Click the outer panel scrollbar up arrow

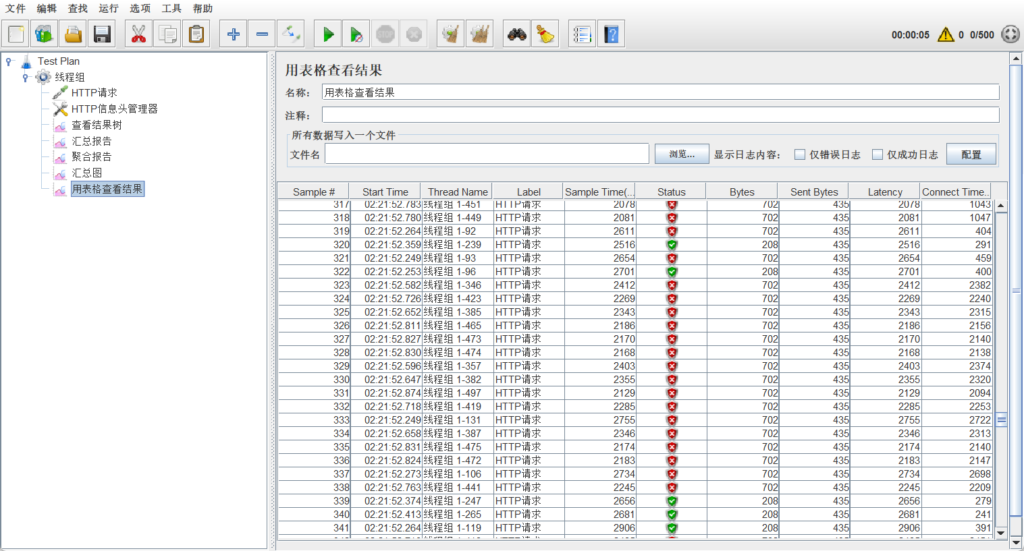pyautogui.click(x=1016, y=59)
